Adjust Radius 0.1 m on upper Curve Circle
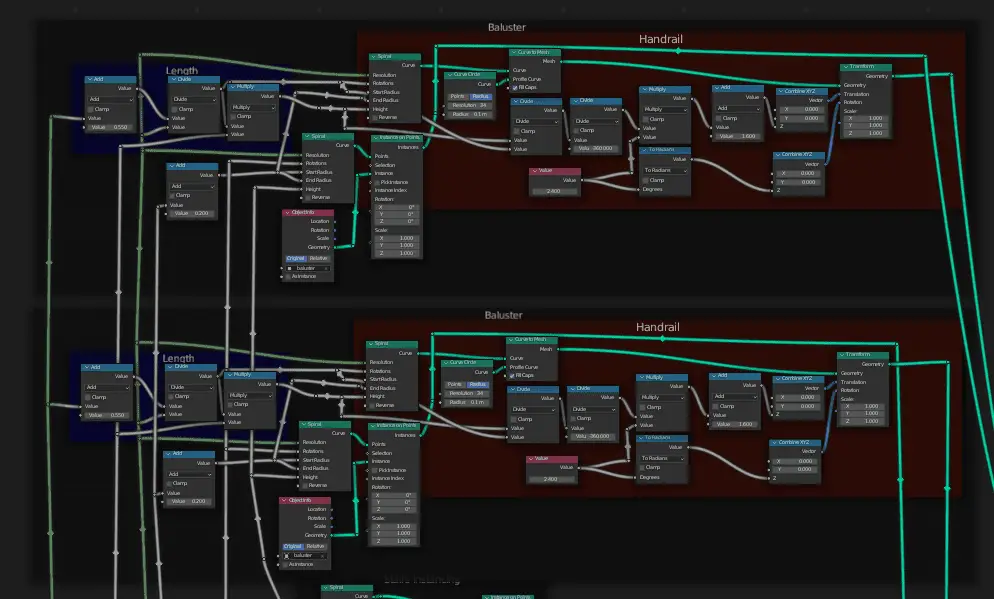 point(470,114)
